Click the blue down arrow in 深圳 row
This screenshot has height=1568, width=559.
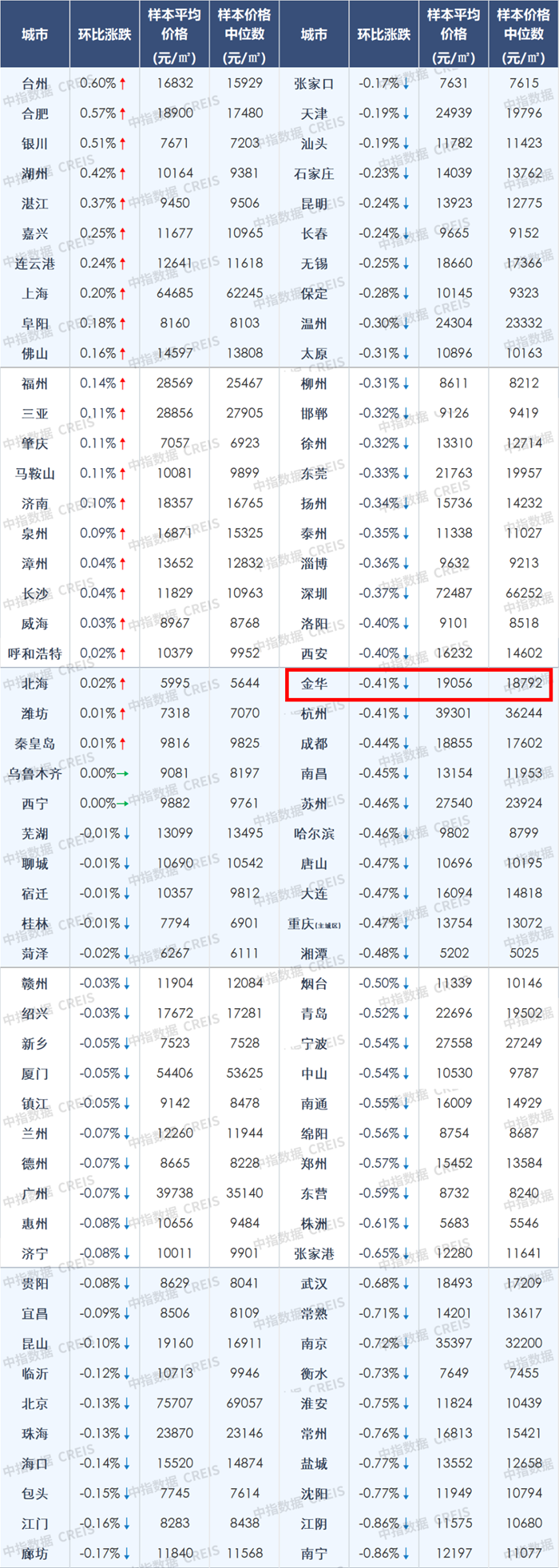(406, 593)
